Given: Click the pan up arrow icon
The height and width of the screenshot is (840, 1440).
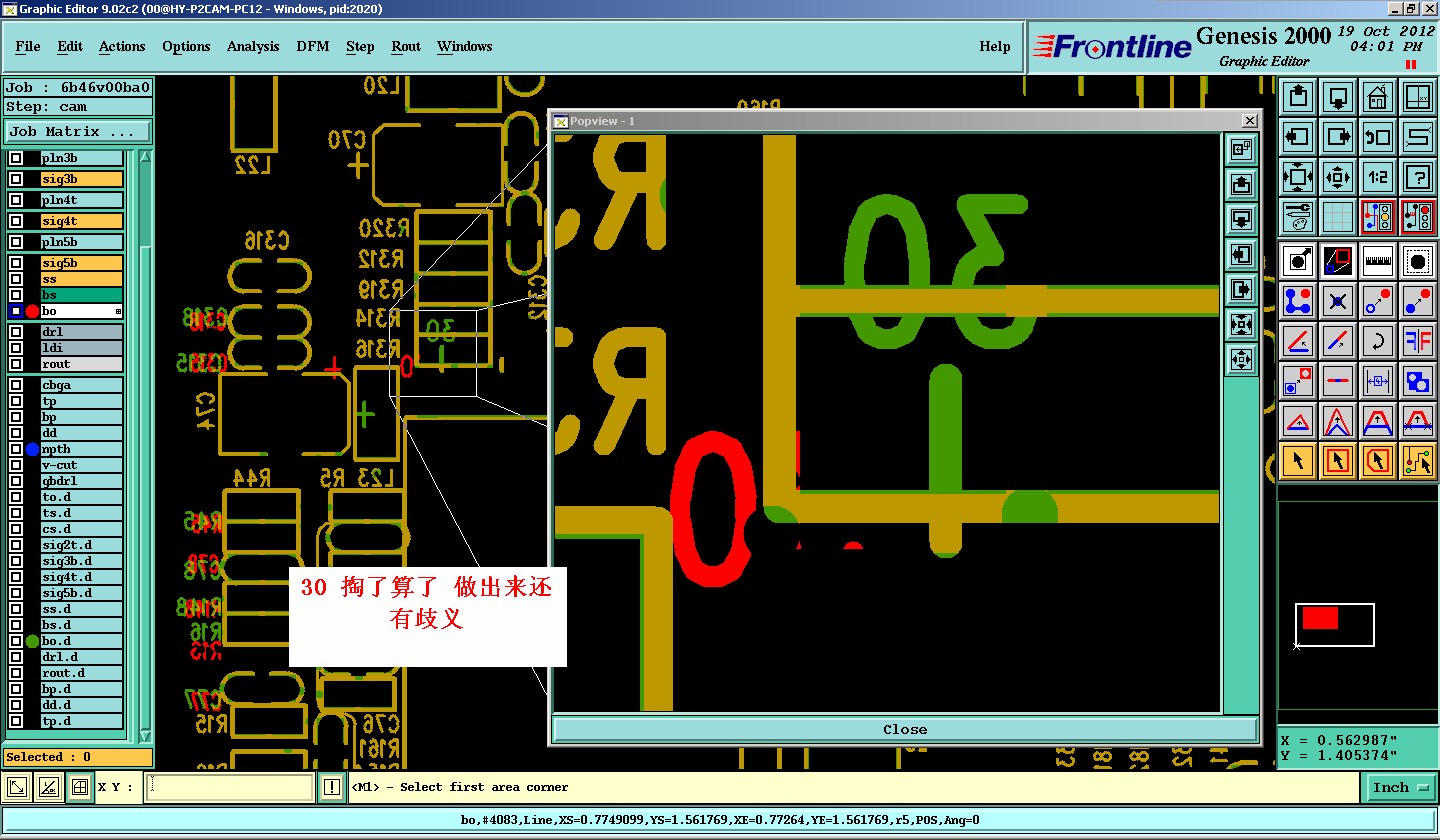Looking at the screenshot, I should coord(1298,97).
